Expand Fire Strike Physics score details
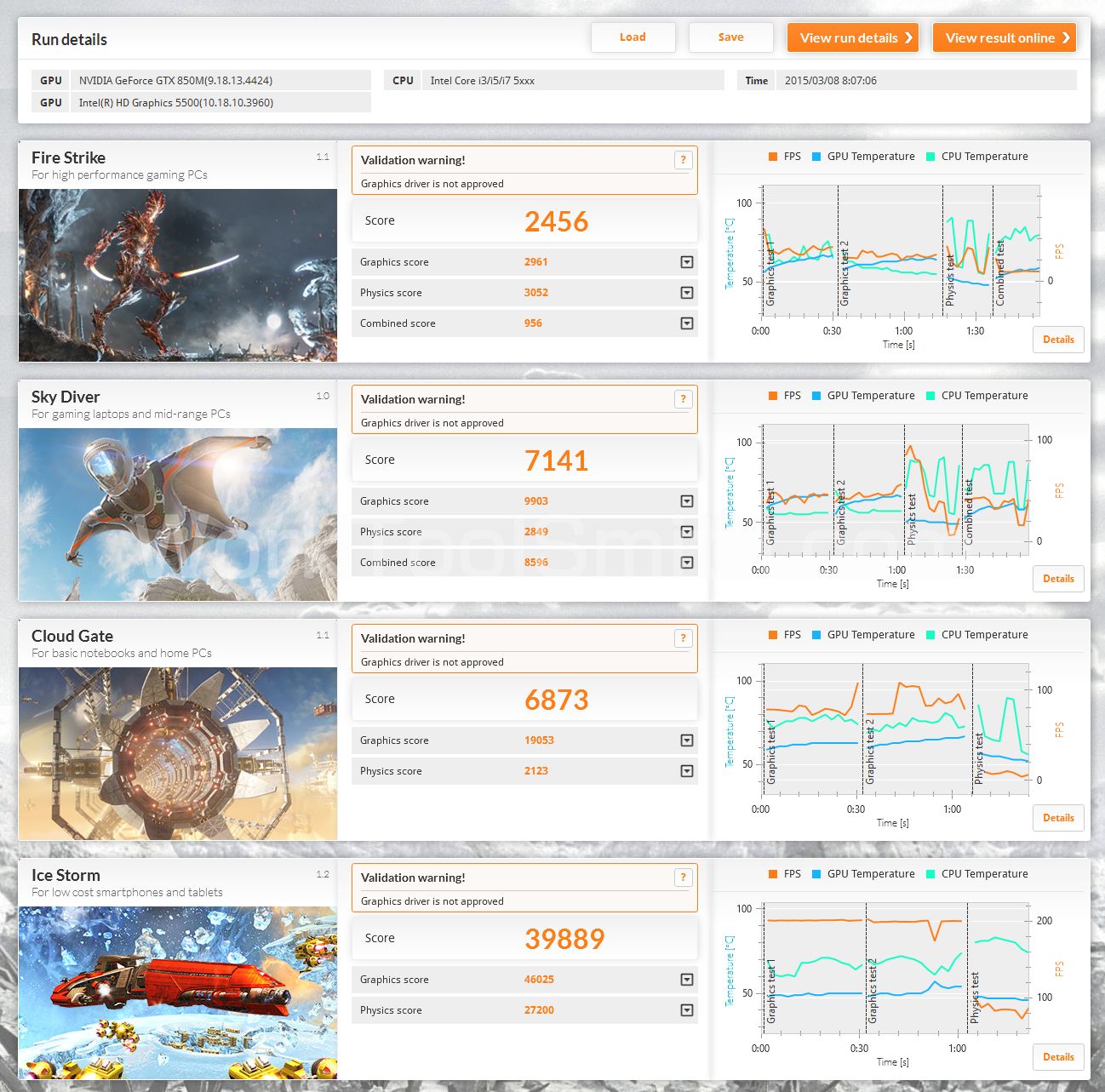 coord(687,293)
